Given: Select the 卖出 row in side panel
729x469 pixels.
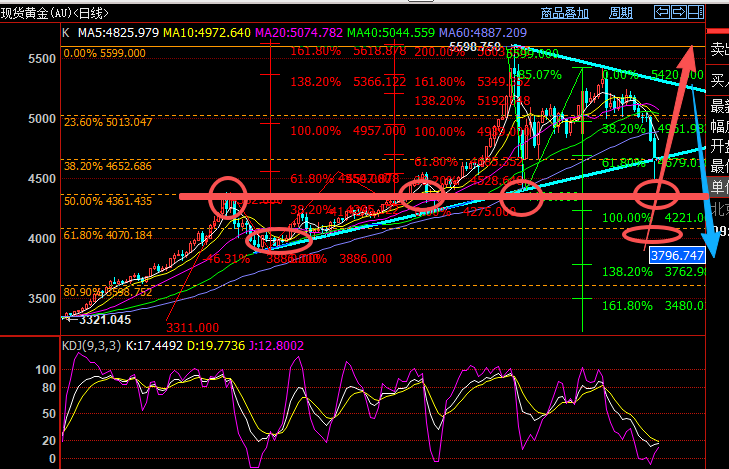Looking at the screenshot, I should click(718, 48).
